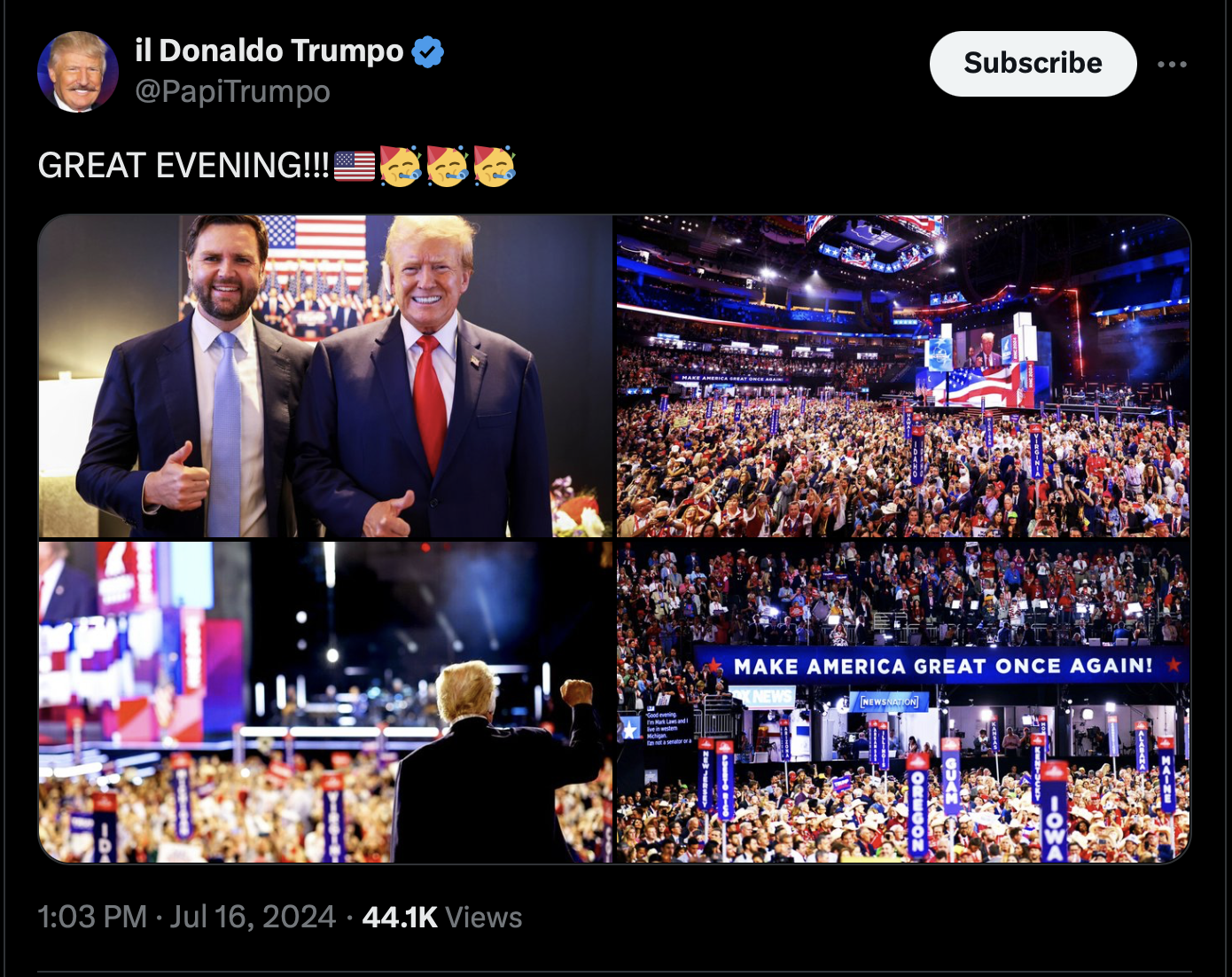
Task: Click the 1:03 PM post time
Action: pos(92,917)
